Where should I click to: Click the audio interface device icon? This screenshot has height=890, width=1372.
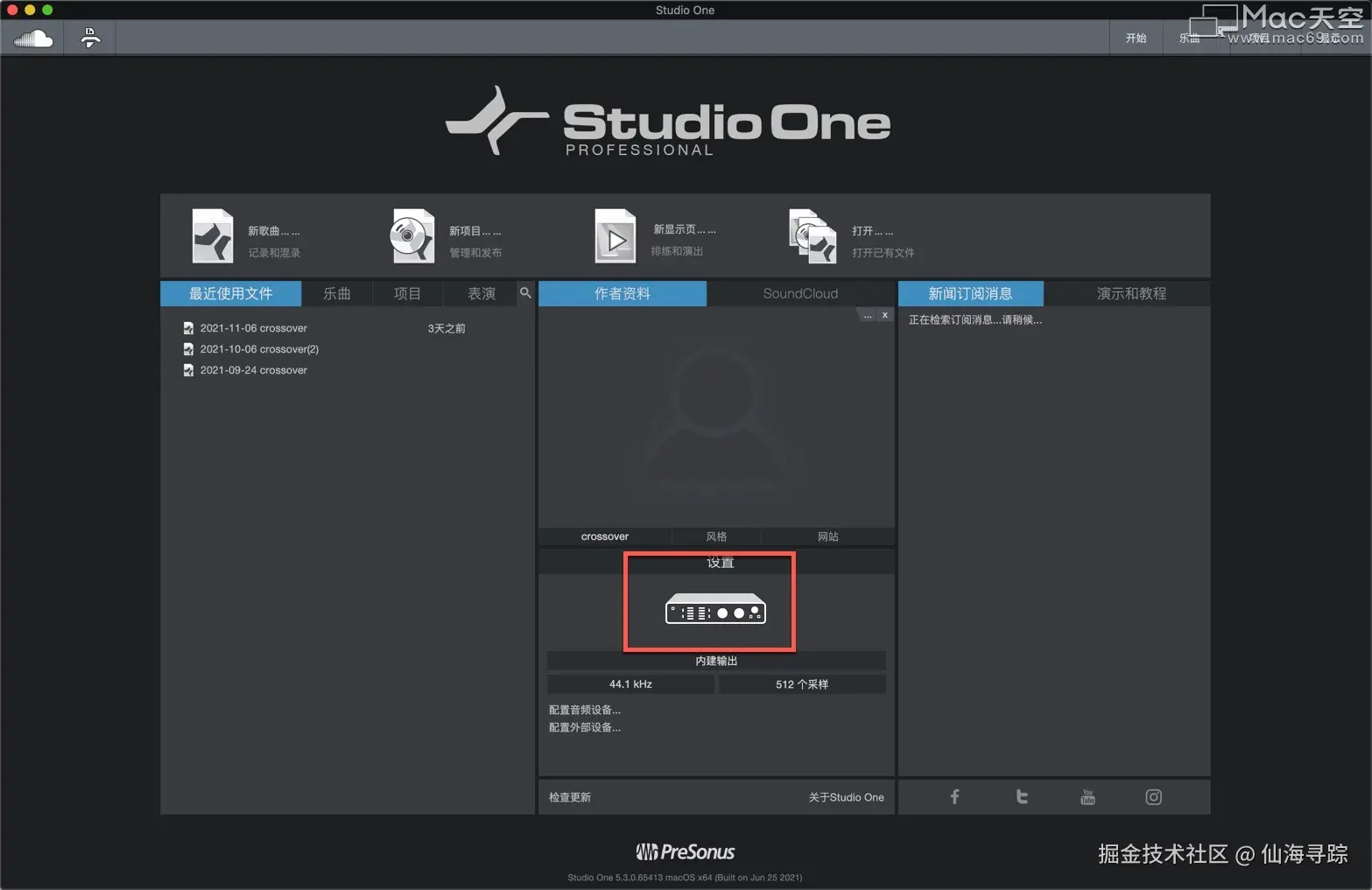tap(716, 609)
